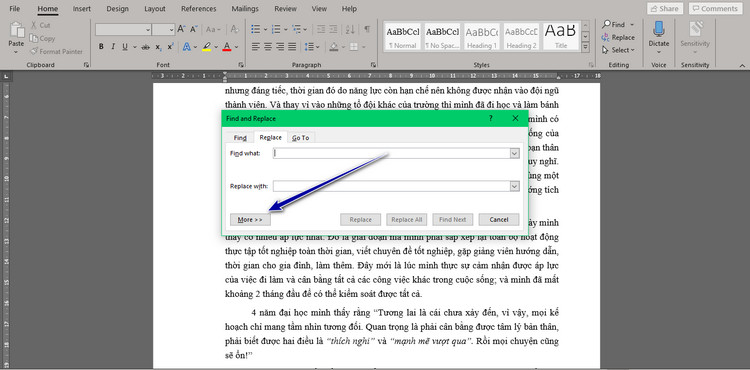This screenshot has height=370, width=750.
Task: Switch to the Review tab
Action: pos(286,9)
